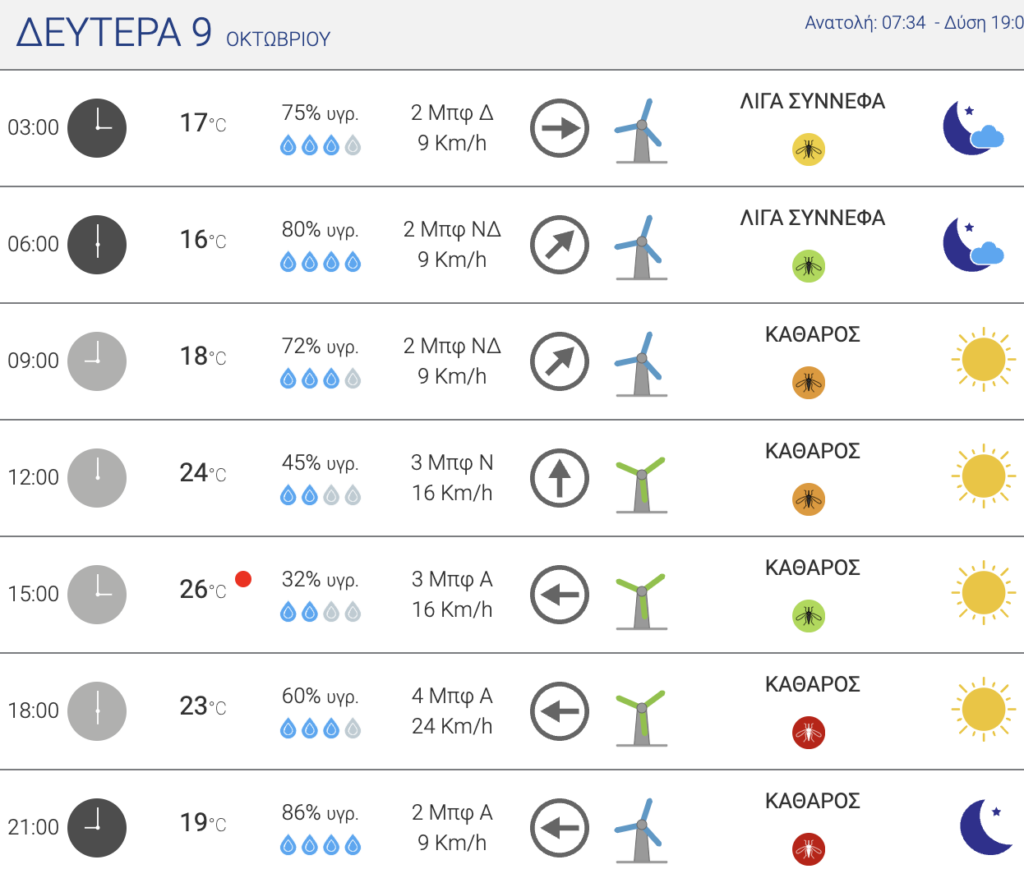Click the sunrise 07:34 text

pyautogui.click(x=865, y=23)
